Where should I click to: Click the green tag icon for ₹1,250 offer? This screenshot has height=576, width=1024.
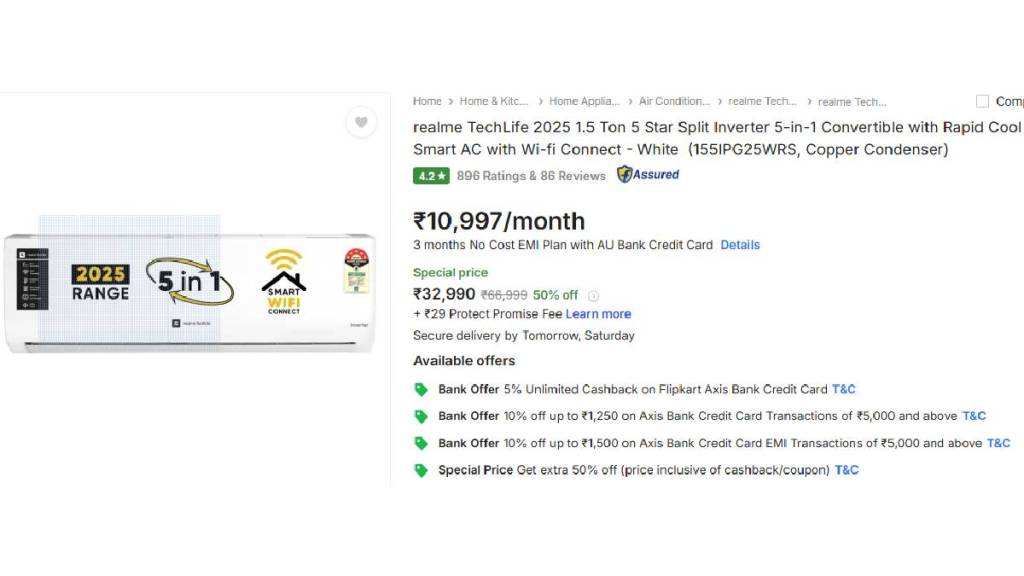pos(421,416)
